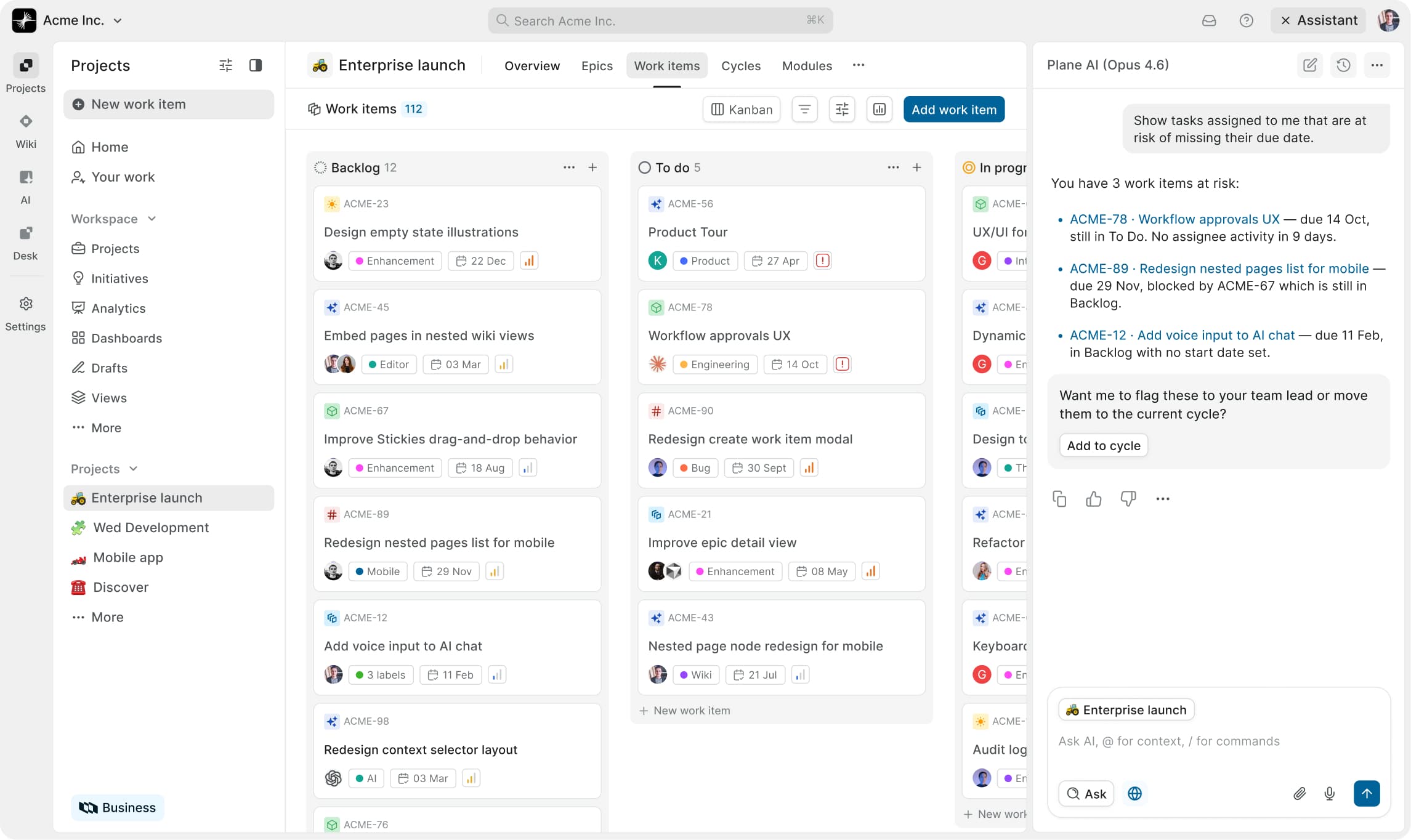
Task: Click the progress indicator on ACME-23 card
Action: tap(529, 260)
